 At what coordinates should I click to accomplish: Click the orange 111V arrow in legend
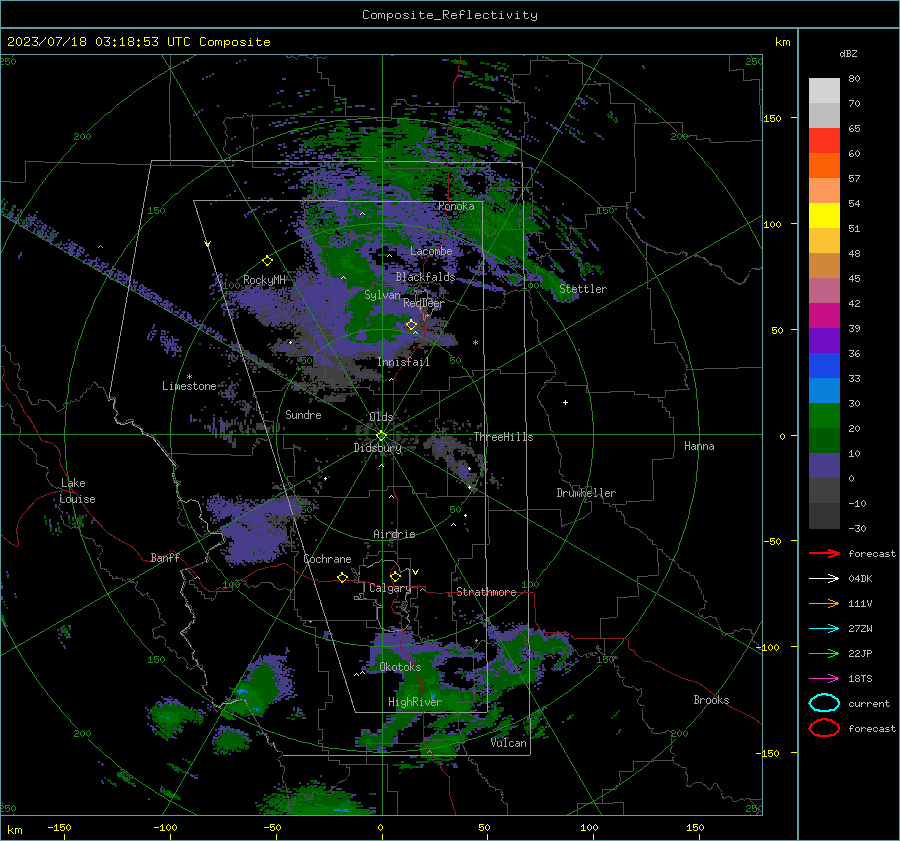(x=824, y=603)
